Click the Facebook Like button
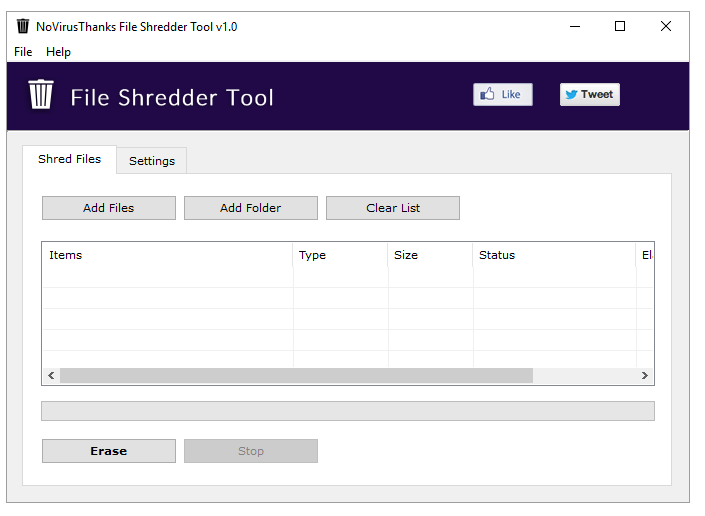 (x=503, y=94)
